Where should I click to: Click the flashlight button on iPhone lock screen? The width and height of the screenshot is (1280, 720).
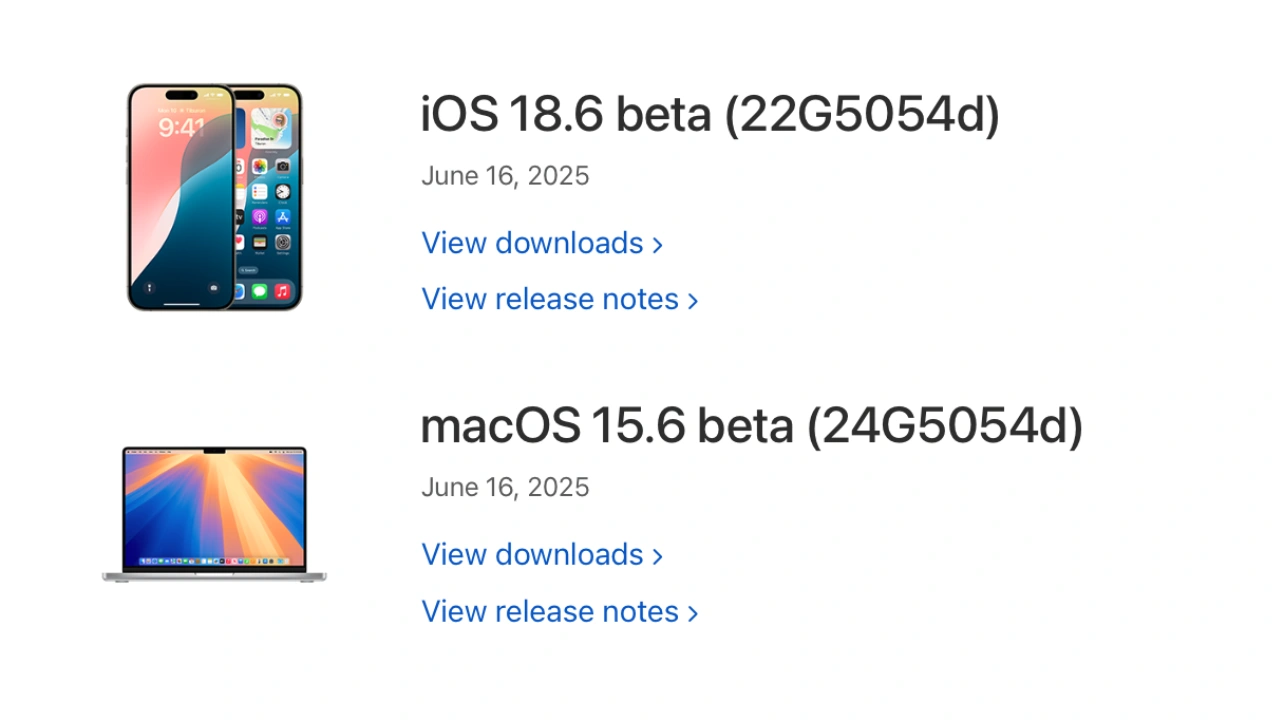coord(149,287)
